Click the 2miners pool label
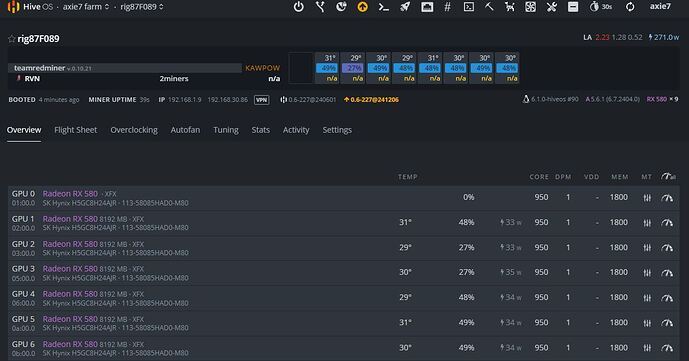The height and width of the screenshot is (361, 689). [x=174, y=79]
